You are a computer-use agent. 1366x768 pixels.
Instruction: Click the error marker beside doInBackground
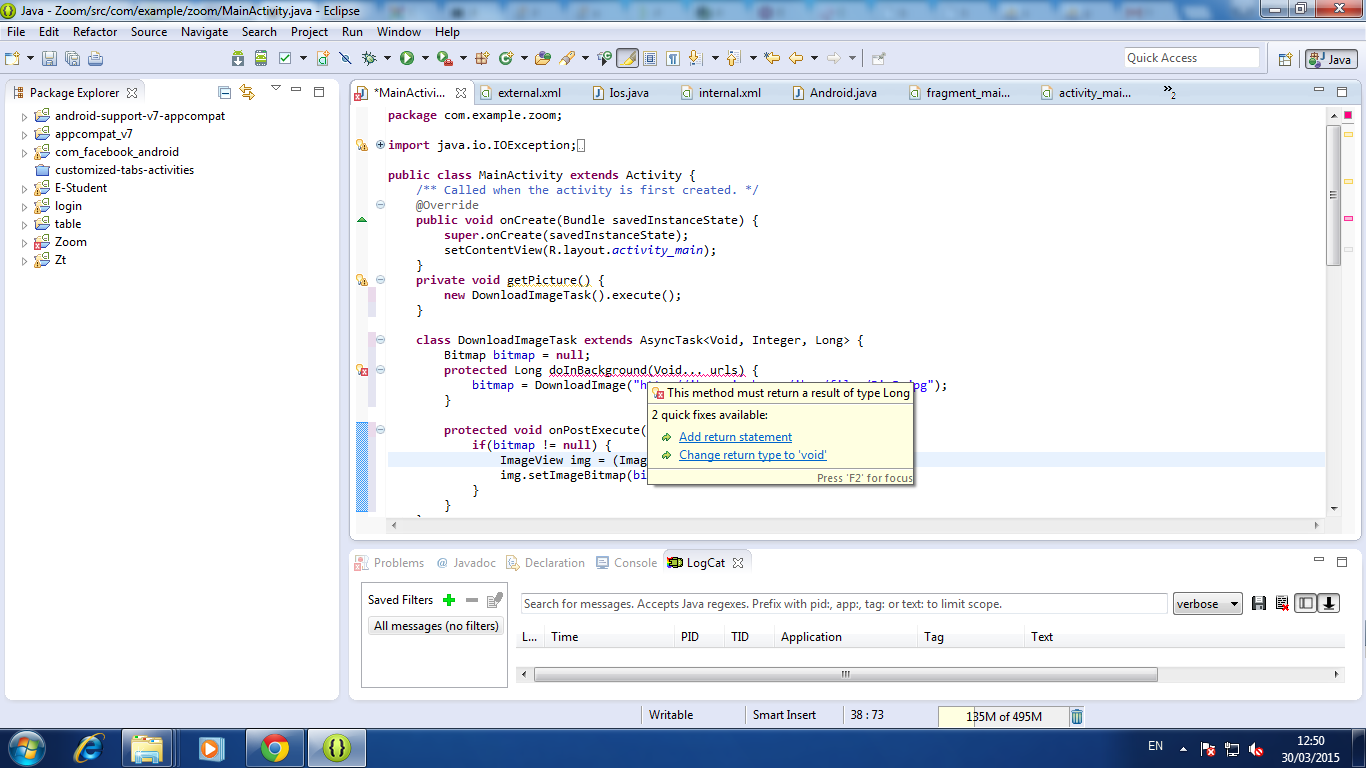362,371
